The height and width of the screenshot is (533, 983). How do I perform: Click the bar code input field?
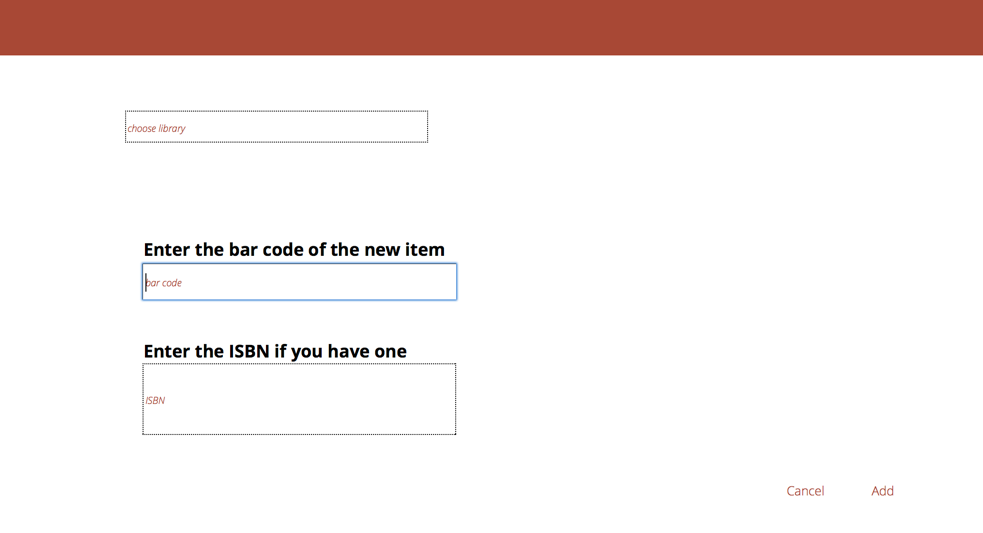pyautogui.click(x=299, y=282)
